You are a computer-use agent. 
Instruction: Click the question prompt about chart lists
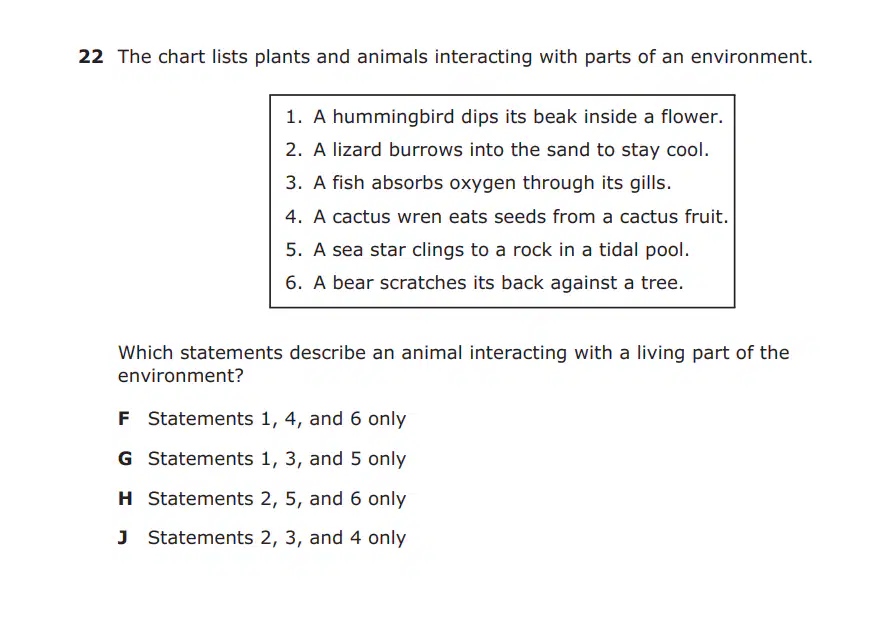[x=465, y=57]
